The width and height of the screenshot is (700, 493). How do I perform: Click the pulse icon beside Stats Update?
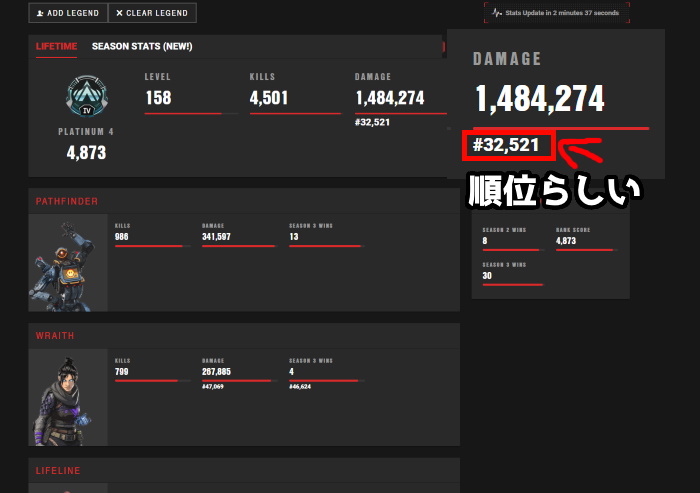(496, 13)
